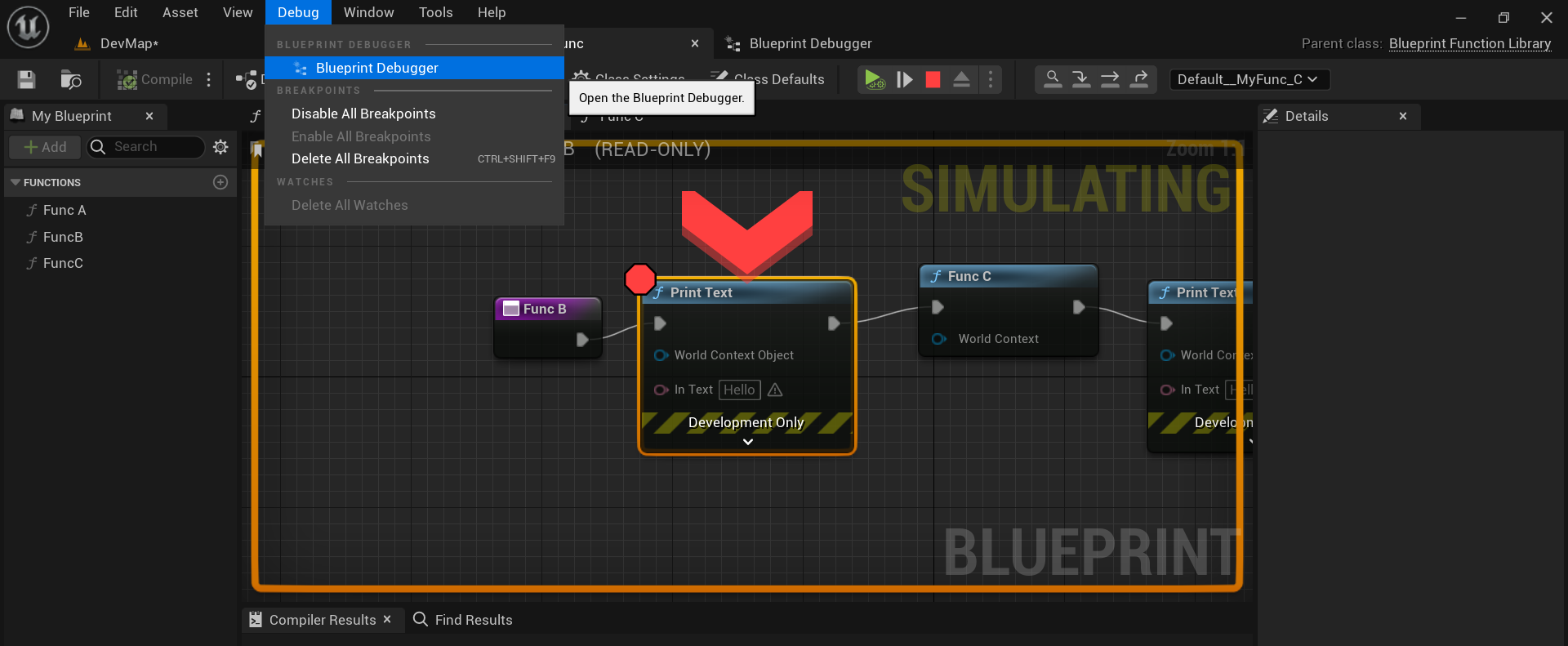
Task: Switch to the Blueprint Debugger tab
Action: [x=799, y=43]
